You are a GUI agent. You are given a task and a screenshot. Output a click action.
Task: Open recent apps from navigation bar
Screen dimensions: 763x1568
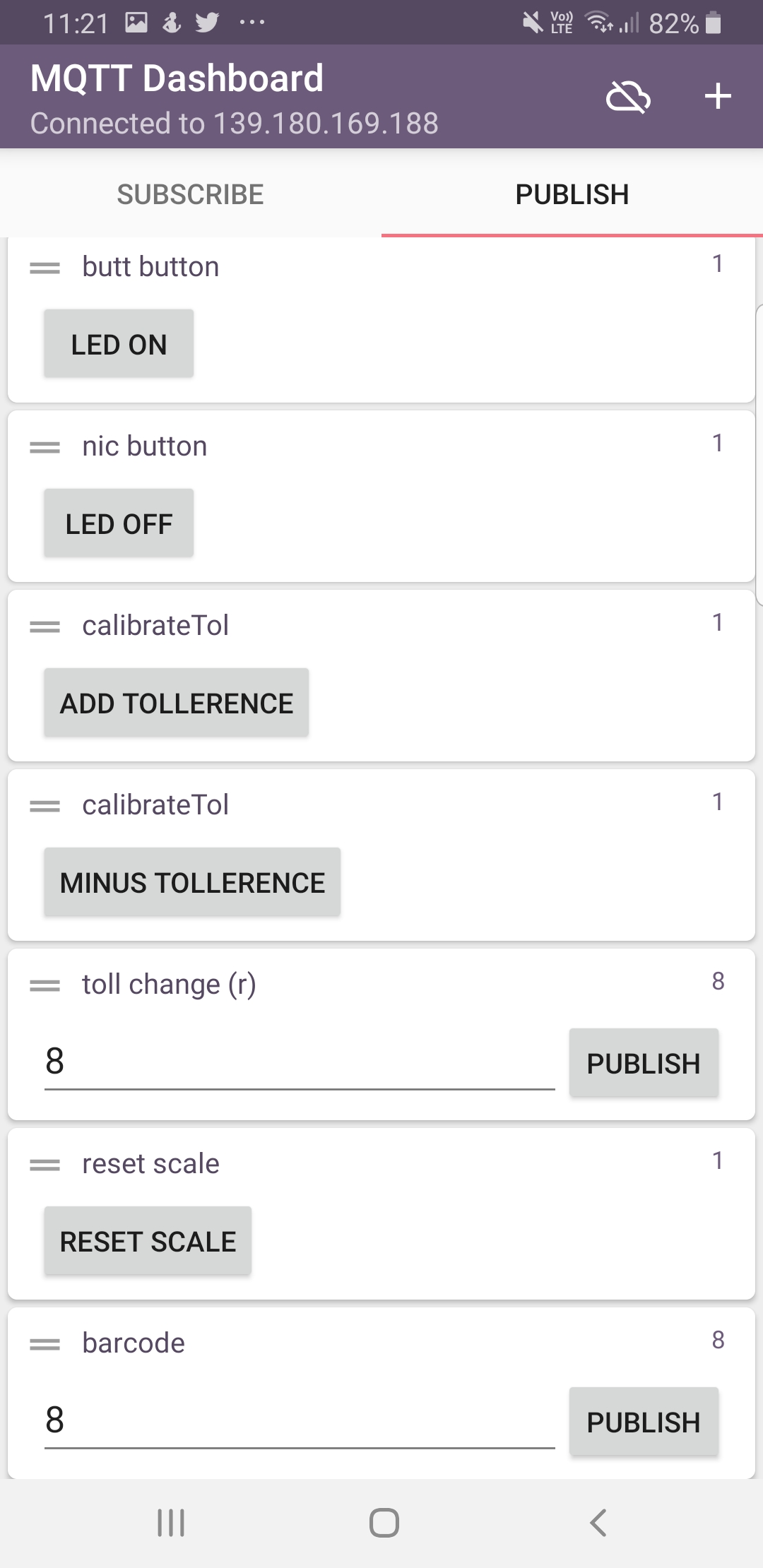point(171,1523)
